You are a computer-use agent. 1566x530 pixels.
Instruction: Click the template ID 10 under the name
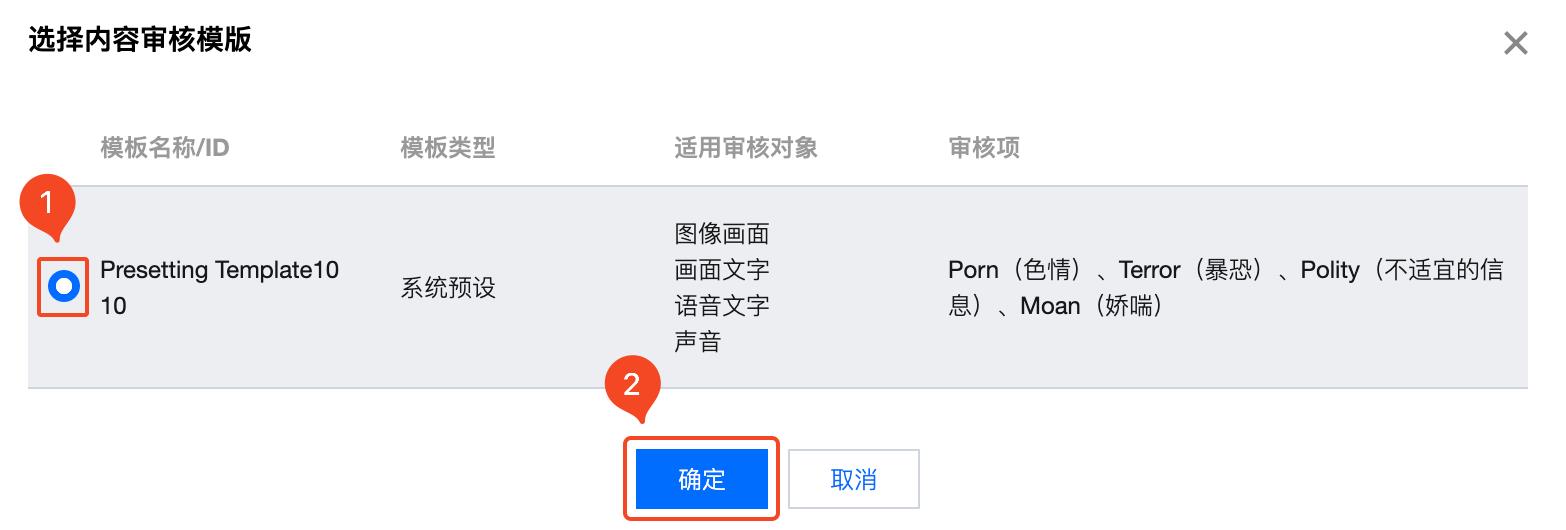point(113,306)
